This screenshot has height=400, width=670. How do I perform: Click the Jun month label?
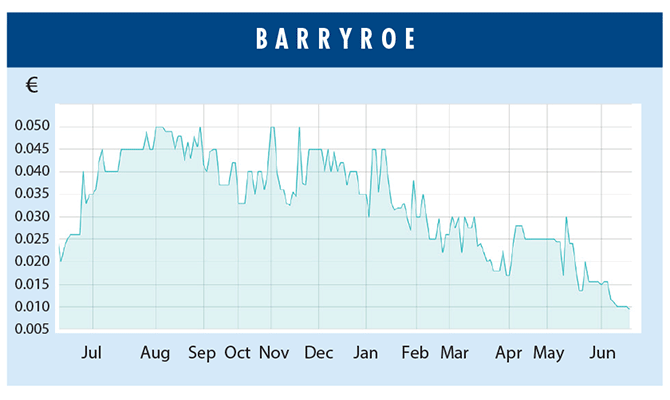tap(602, 353)
